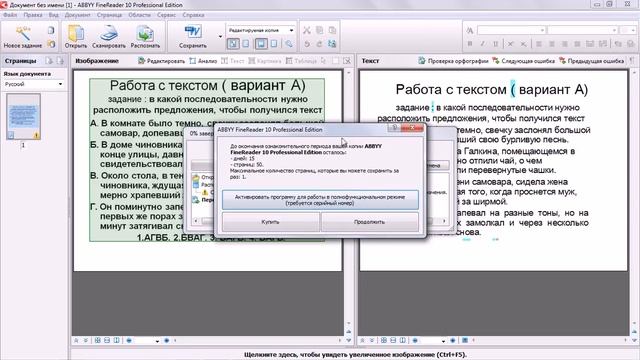Click the font style icon left of font box

coord(470,30)
